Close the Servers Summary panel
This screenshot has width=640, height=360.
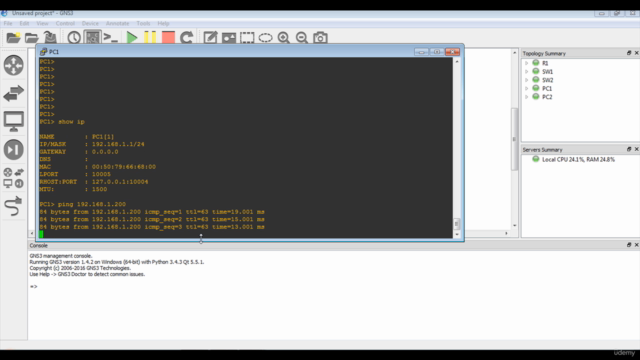(x=636, y=149)
